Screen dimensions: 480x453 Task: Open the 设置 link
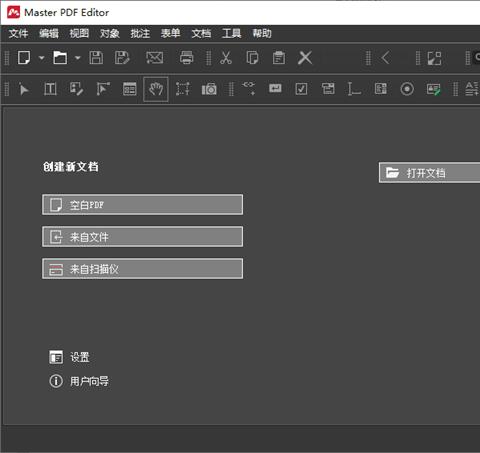pyautogui.click(x=69, y=357)
